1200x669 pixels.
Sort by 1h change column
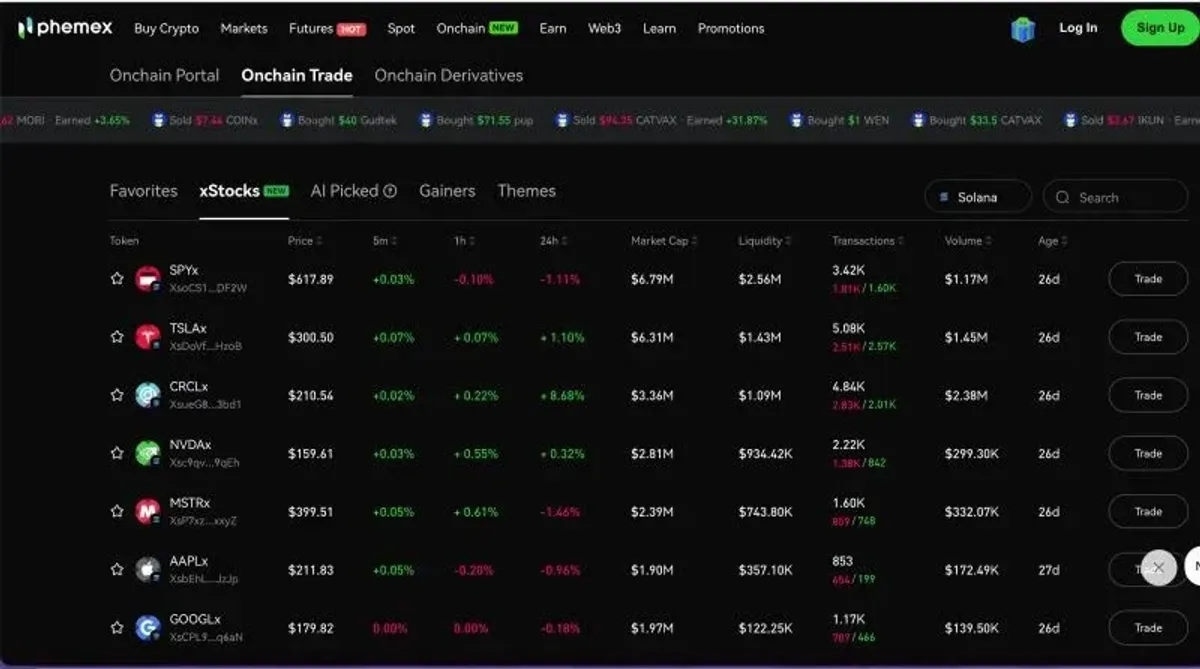click(472, 241)
